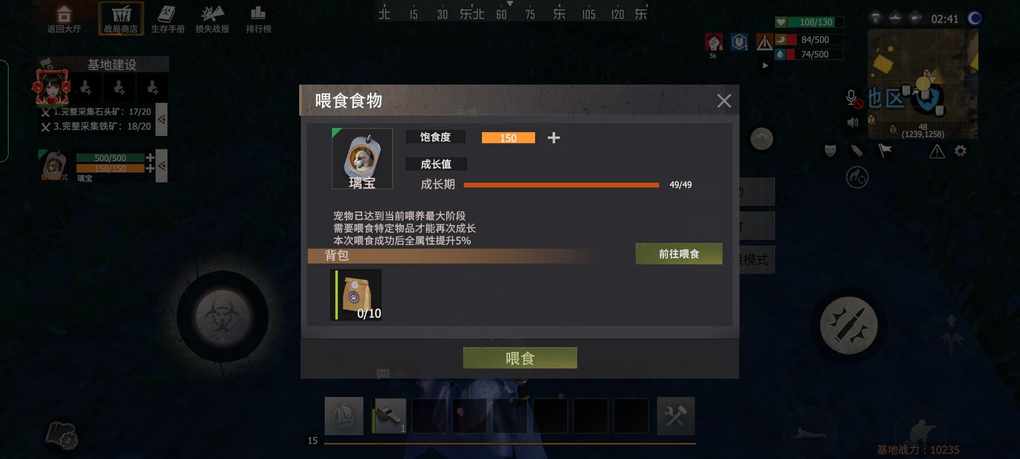The width and height of the screenshot is (1020, 459).
Task: Toggle the speaker sound icon
Action: (853, 122)
